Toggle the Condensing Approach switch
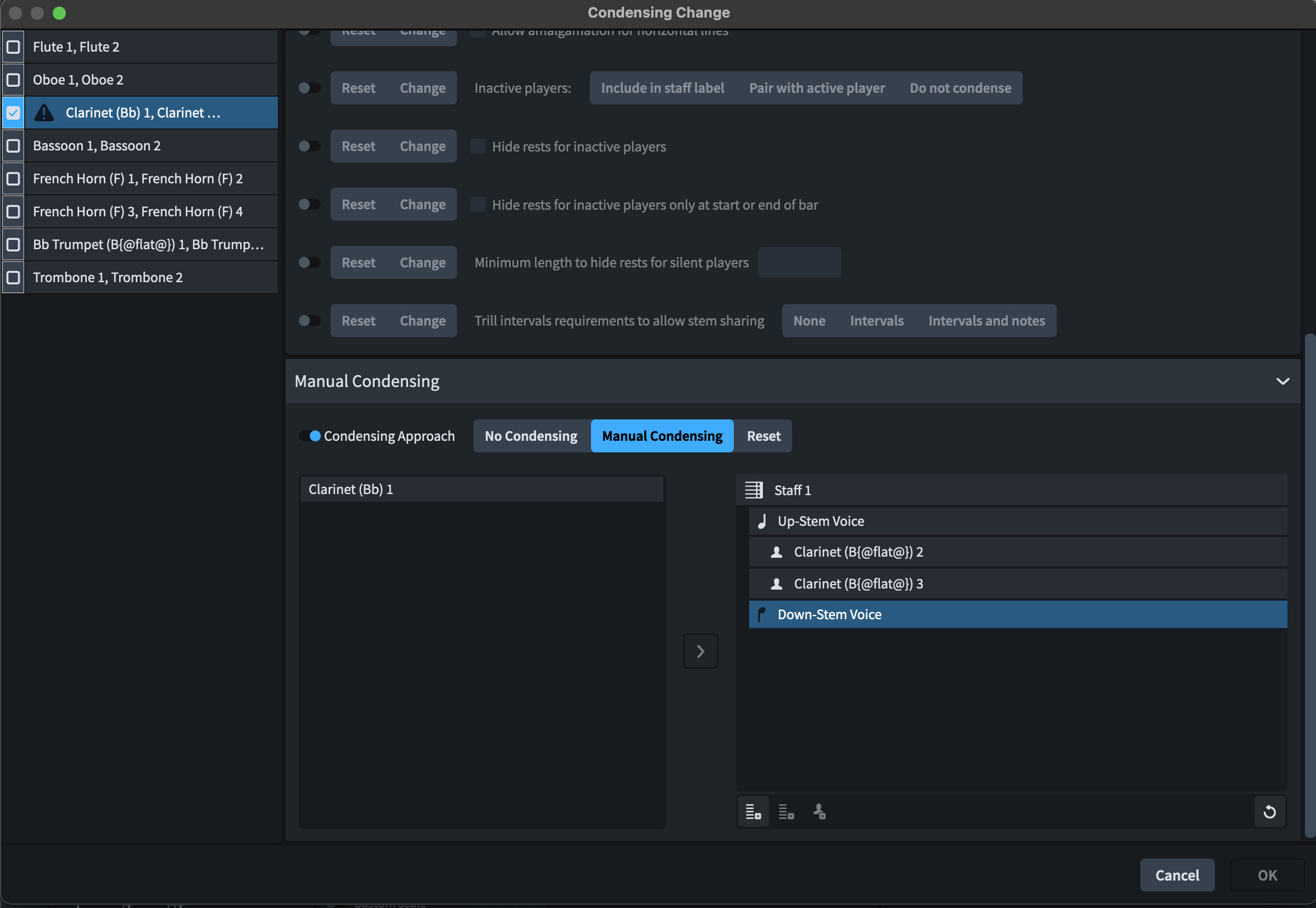This screenshot has height=908, width=1316. pos(310,436)
